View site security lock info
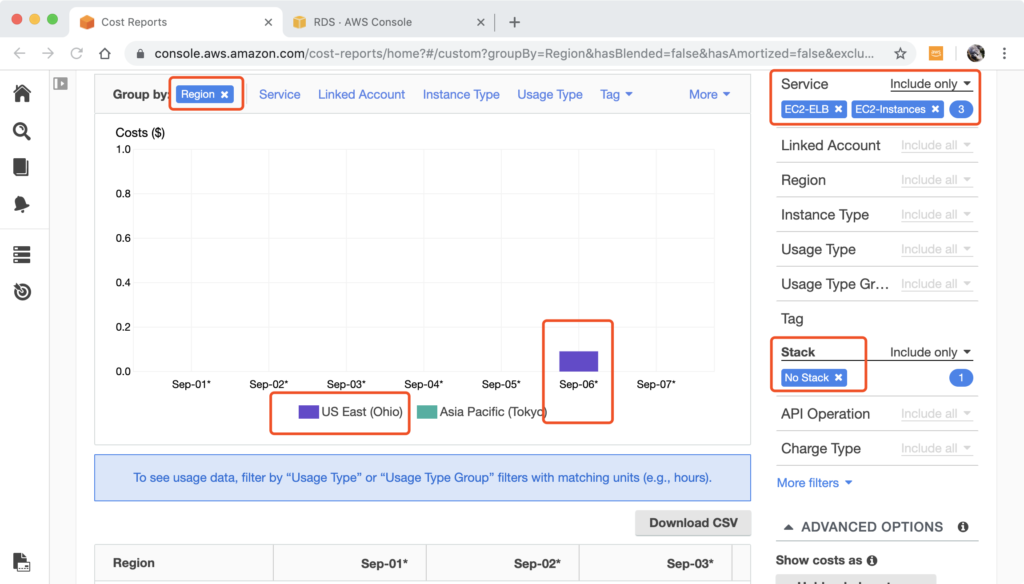Image resolution: width=1024 pixels, height=584 pixels. (140, 54)
